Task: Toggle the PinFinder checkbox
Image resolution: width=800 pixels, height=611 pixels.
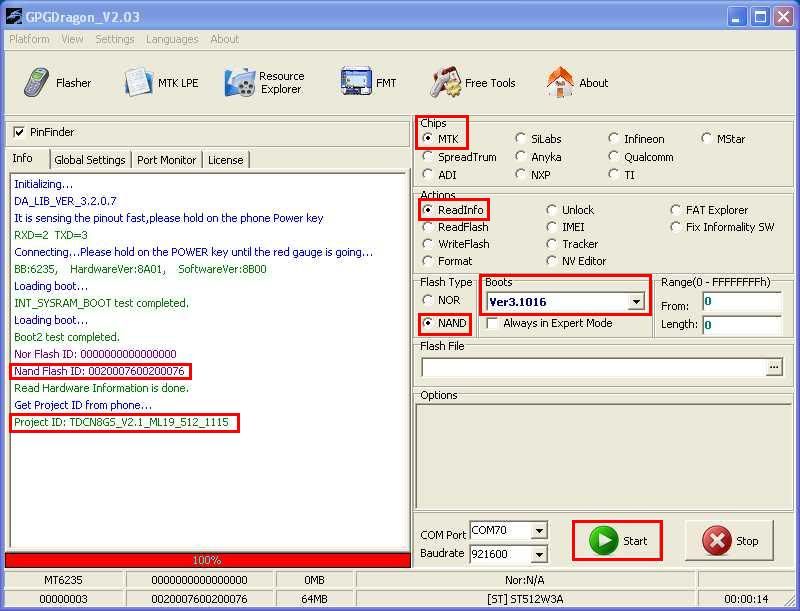Action: click(19, 132)
